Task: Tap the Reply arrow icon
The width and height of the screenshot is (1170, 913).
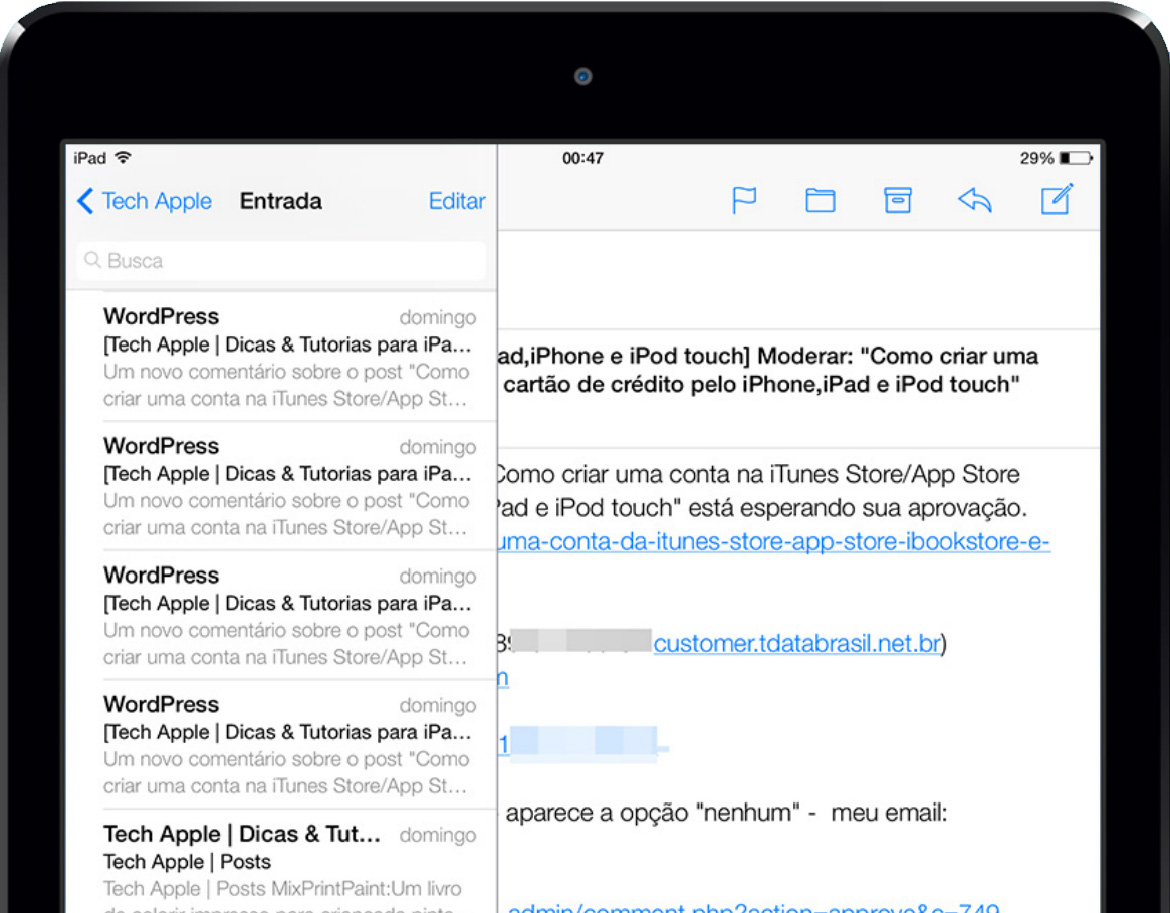Action: 975,200
